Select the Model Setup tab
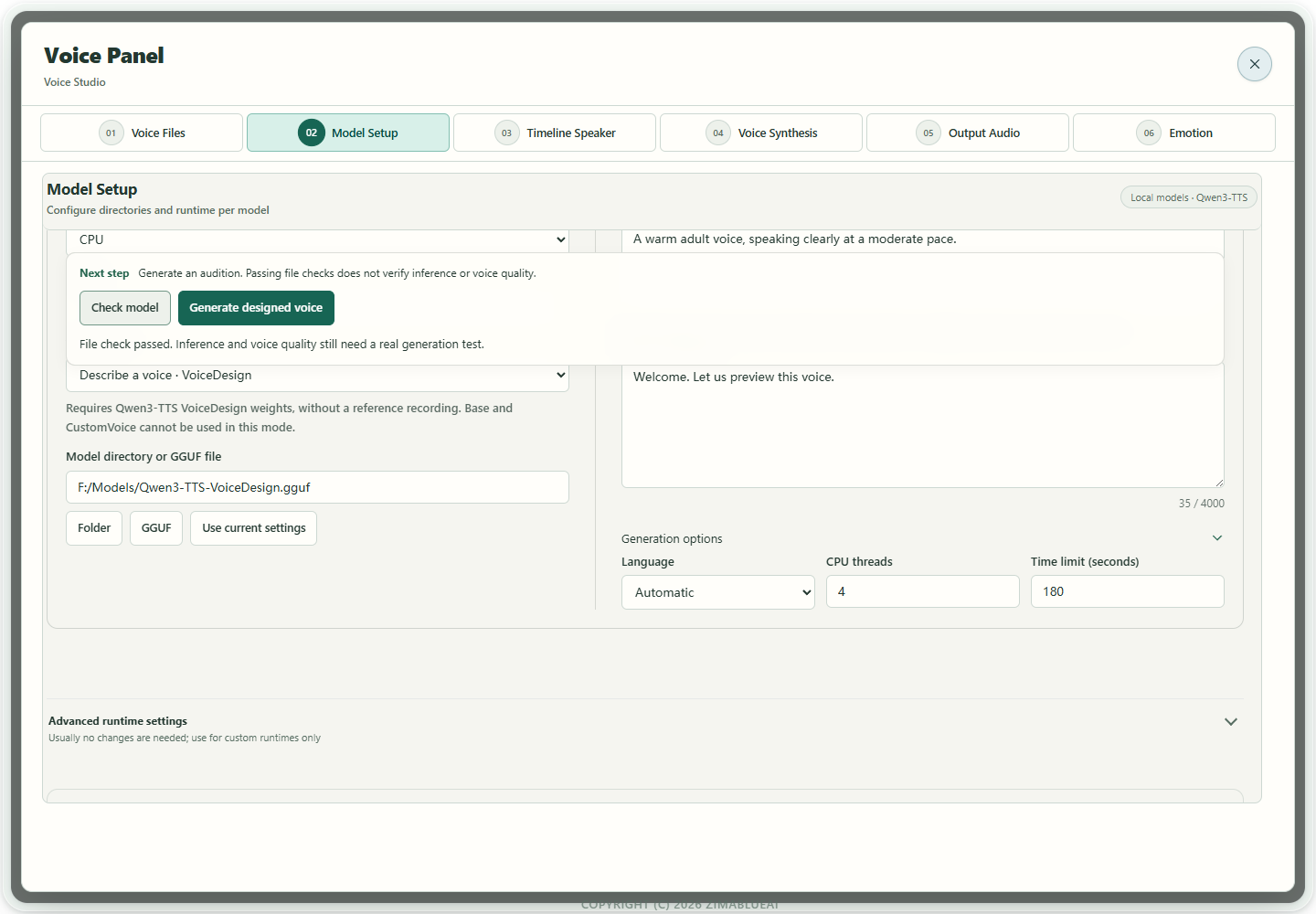This screenshot has height=914, width=1316. coord(348,133)
